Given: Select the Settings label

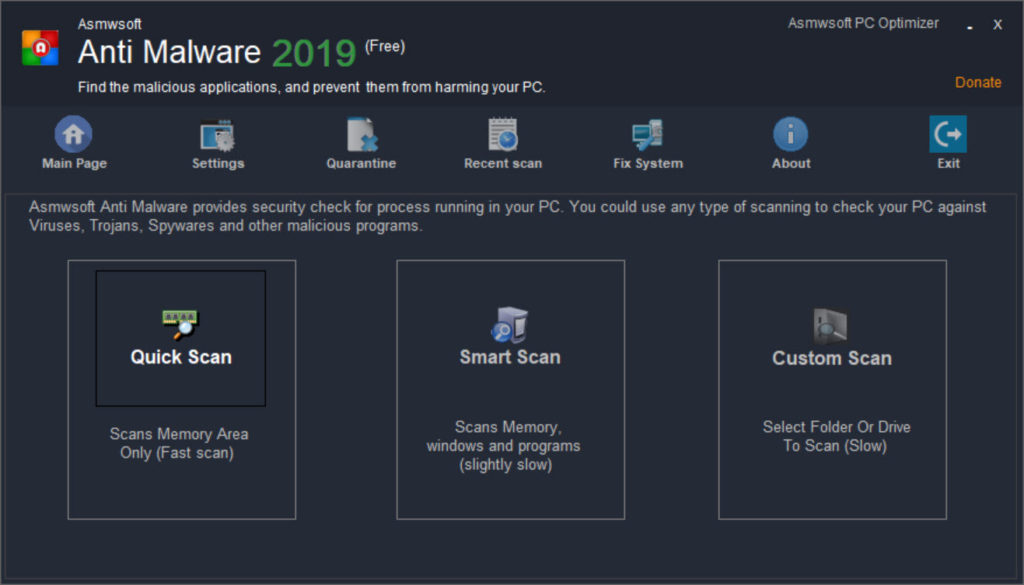Looking at the screenshot, I should 218,163.
